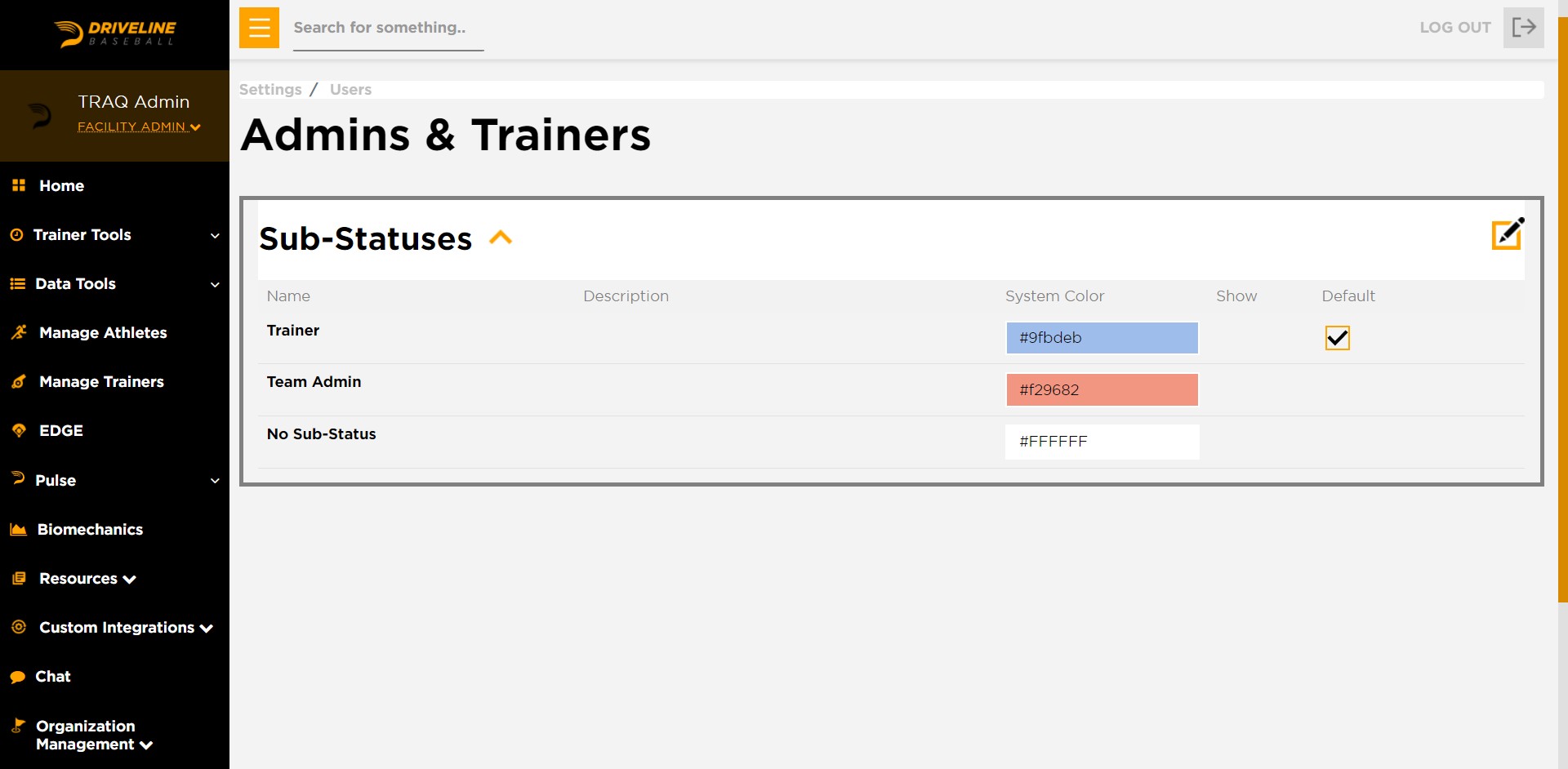This screenshot has height=769, width=1568.
Task: Click the Manage Athletes runner icon
Action: click(19, 332)
